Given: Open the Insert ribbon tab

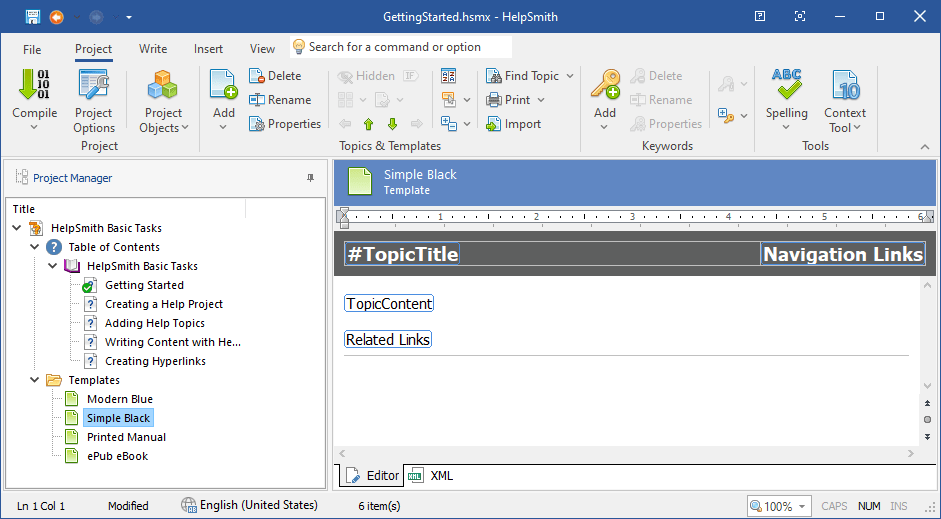Looking at the screenshot, I should click(x=208, y=49).
